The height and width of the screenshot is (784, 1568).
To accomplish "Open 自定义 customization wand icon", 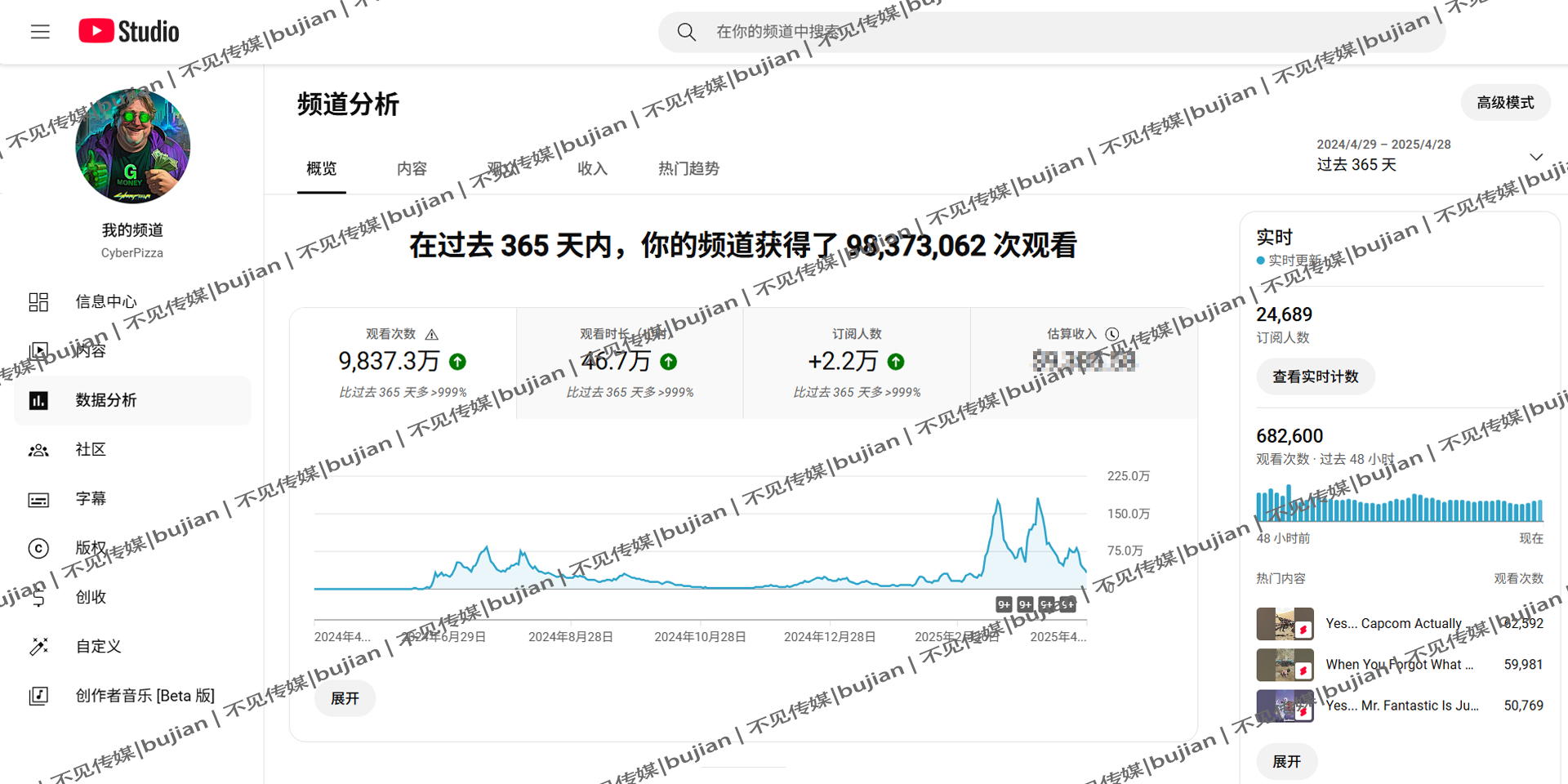I will coord(38,647).
